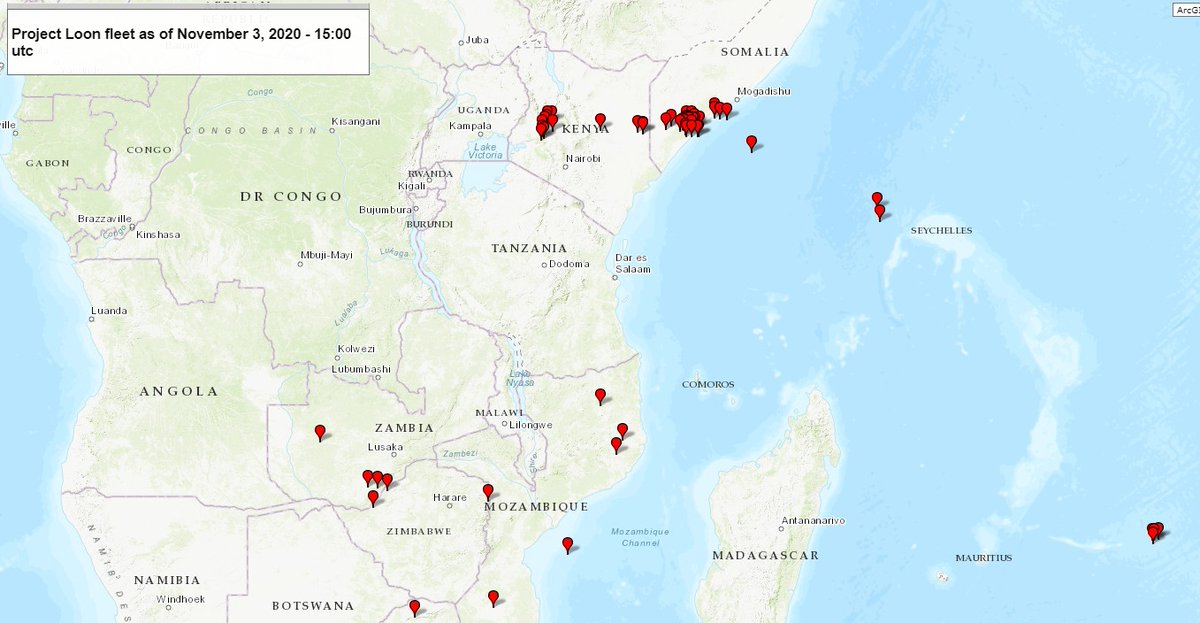Click the Bujumbura city label

point(386,210)
